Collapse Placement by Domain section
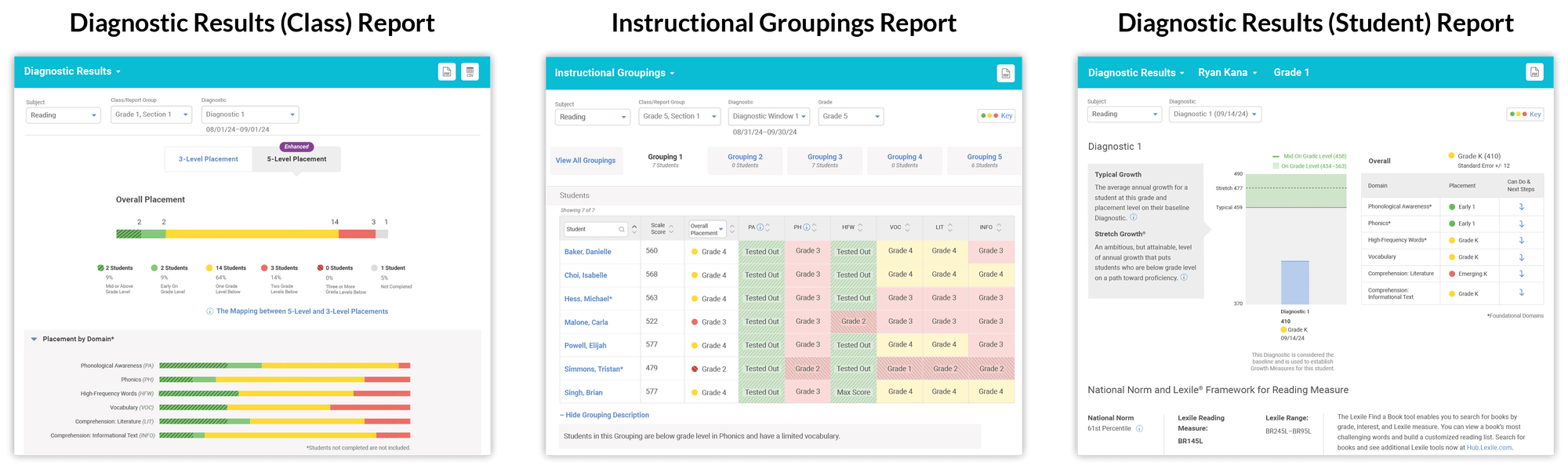 [34, 339]
